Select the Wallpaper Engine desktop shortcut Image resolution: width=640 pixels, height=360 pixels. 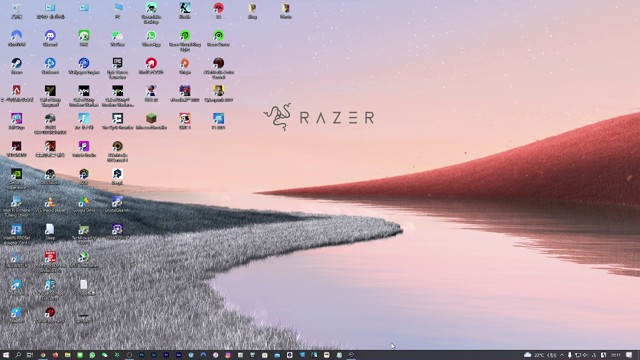pos(84,66)
